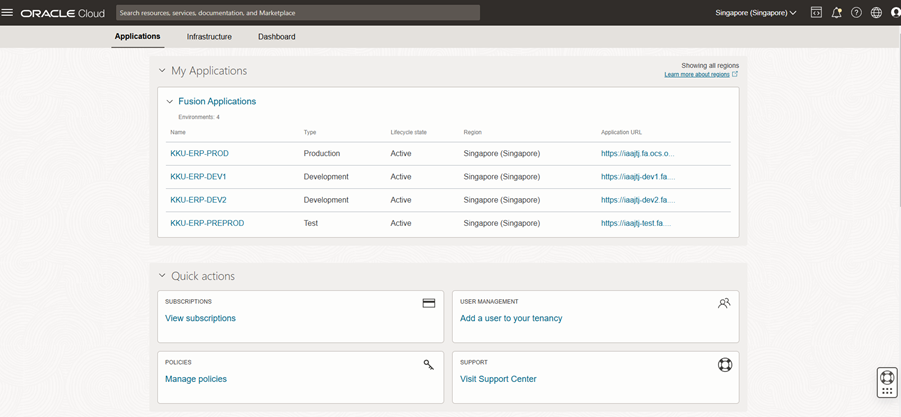
Task: Click the Test type cell in PREPROD row
Action: tap(311, 223)
